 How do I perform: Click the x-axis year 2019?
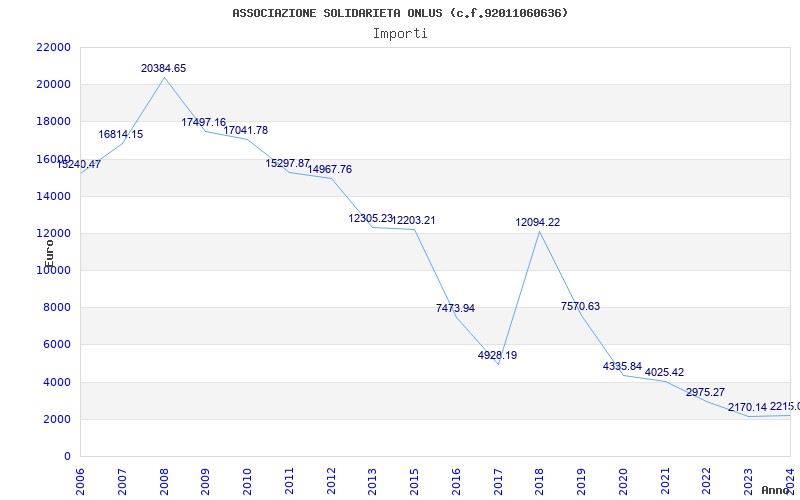tap(581, 481)
